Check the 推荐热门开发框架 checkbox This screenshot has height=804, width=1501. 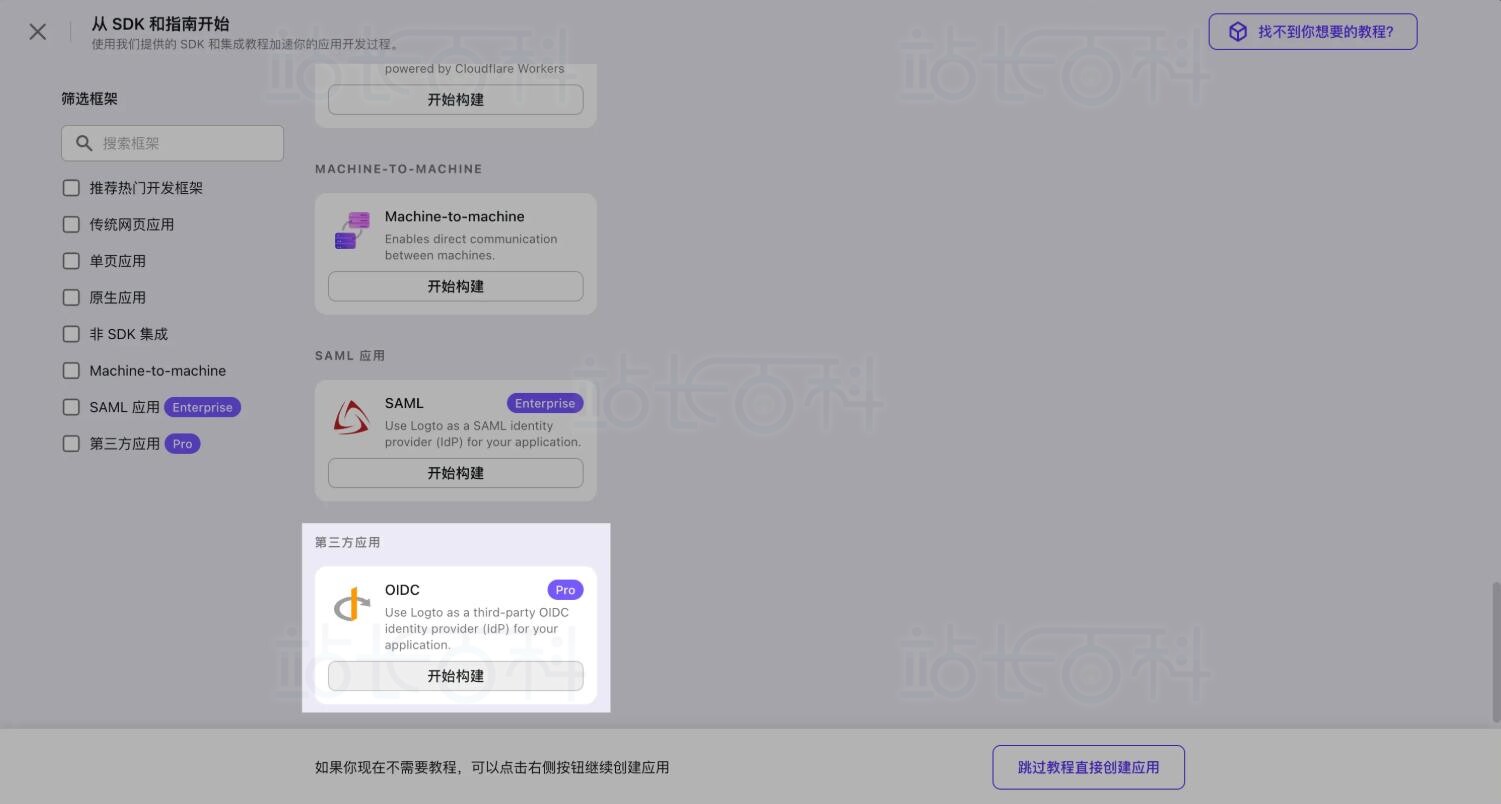tap(71, 188)
